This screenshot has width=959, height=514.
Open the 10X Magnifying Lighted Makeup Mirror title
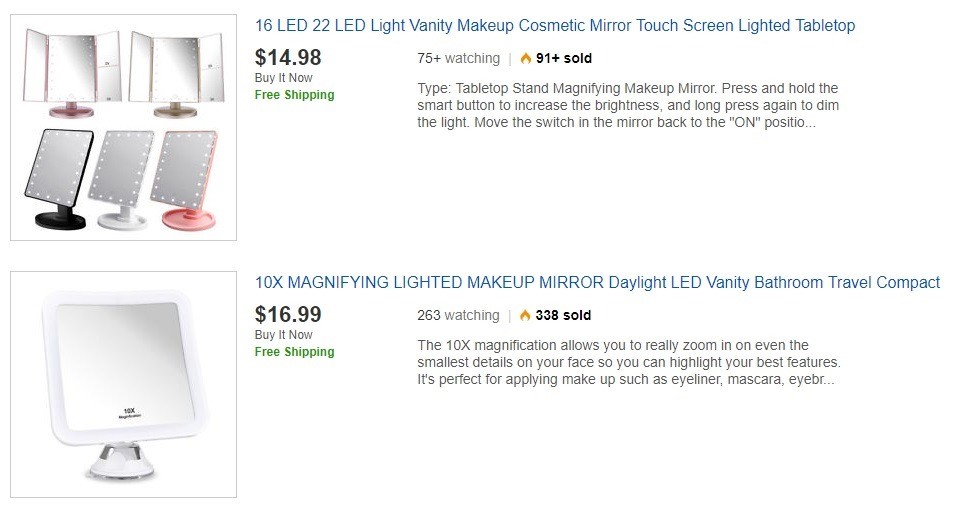(x=597, y=283)
